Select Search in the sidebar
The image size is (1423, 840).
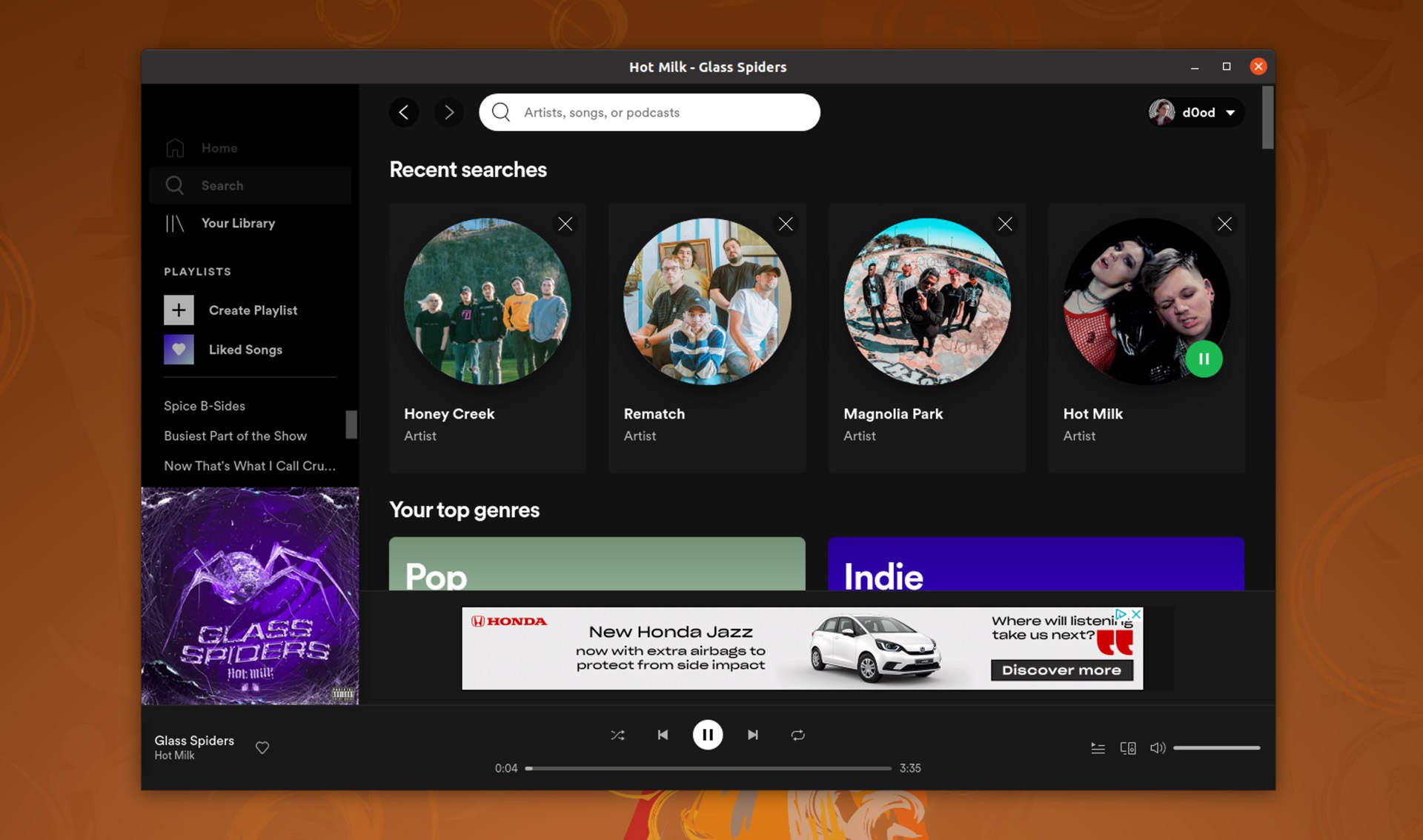(250, 185)
